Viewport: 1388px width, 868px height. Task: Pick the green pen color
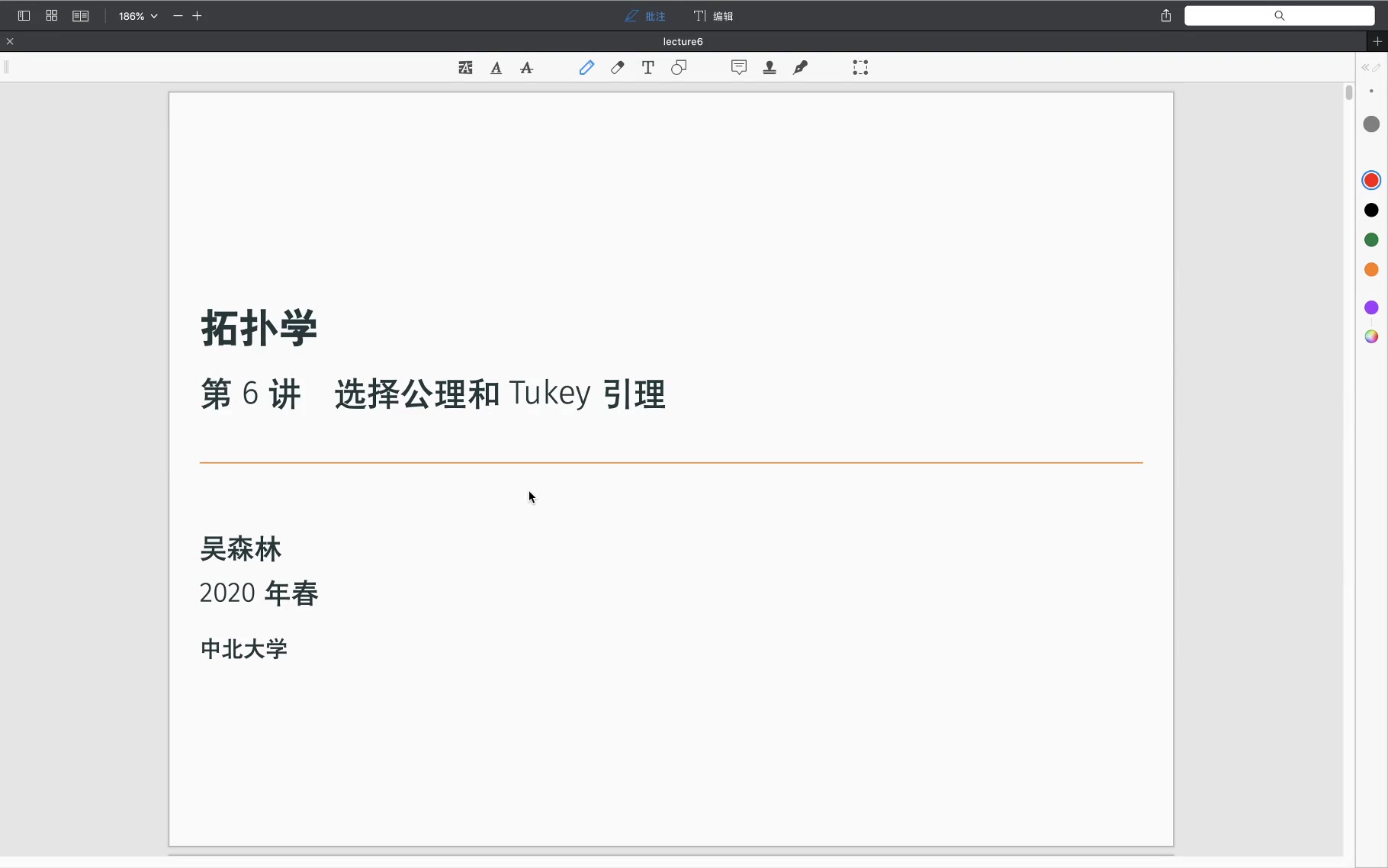[1371, 240]
